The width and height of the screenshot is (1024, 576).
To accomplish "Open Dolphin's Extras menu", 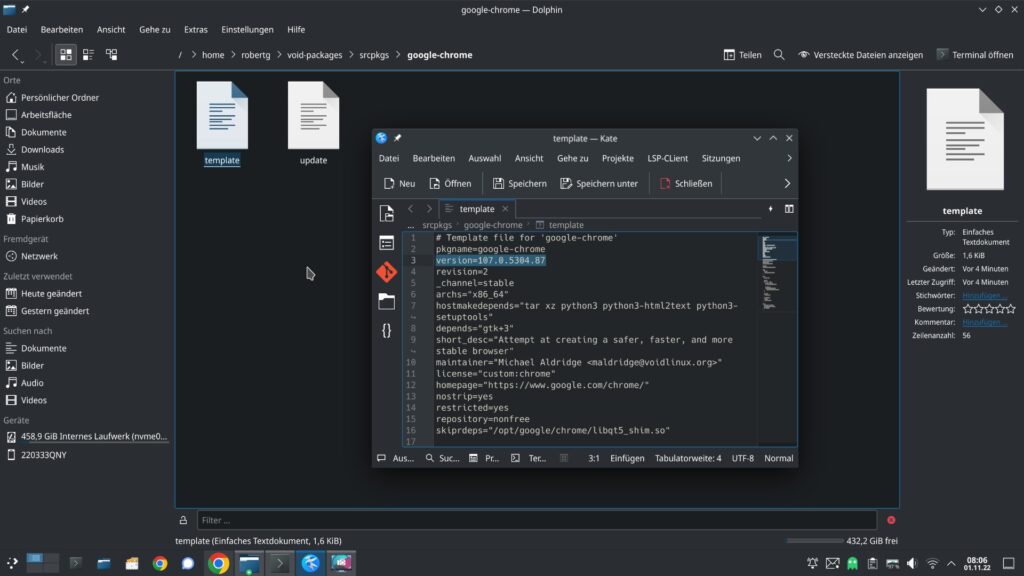I will 195,29.
